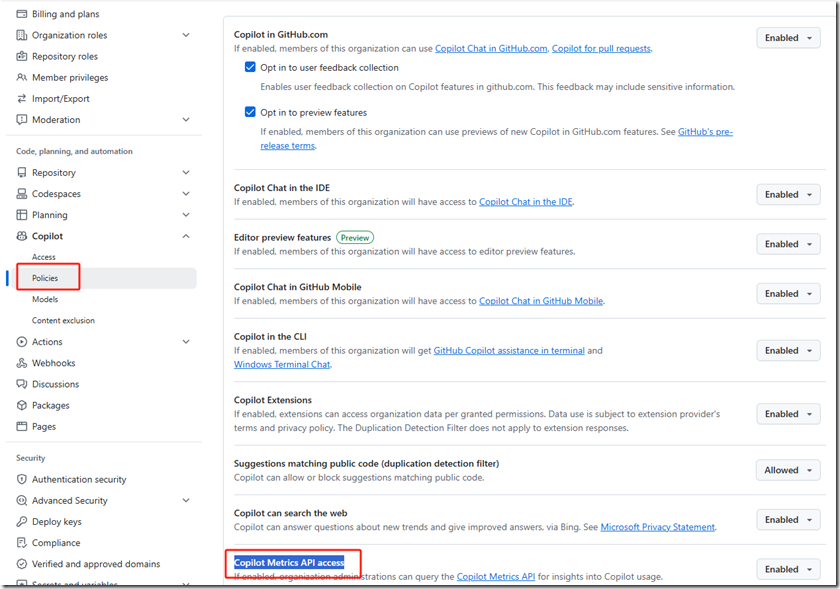Expand the Codespaces section chevron
Image resolution: width=840 pixels, height=589 pixels.
pyautogui.click(x=186, y=193)
